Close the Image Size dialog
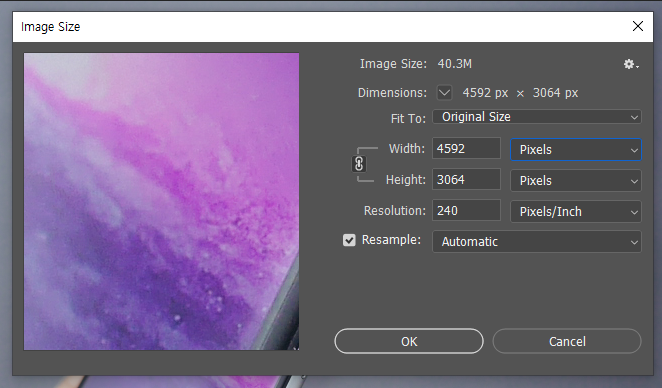 click(638, 26)
